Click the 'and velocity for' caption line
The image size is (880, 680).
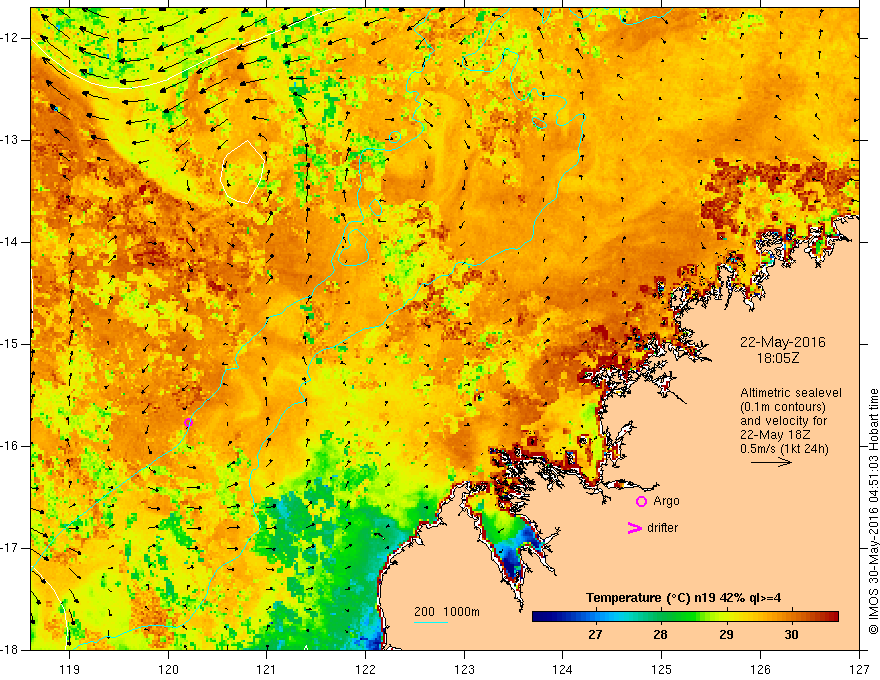783,421
